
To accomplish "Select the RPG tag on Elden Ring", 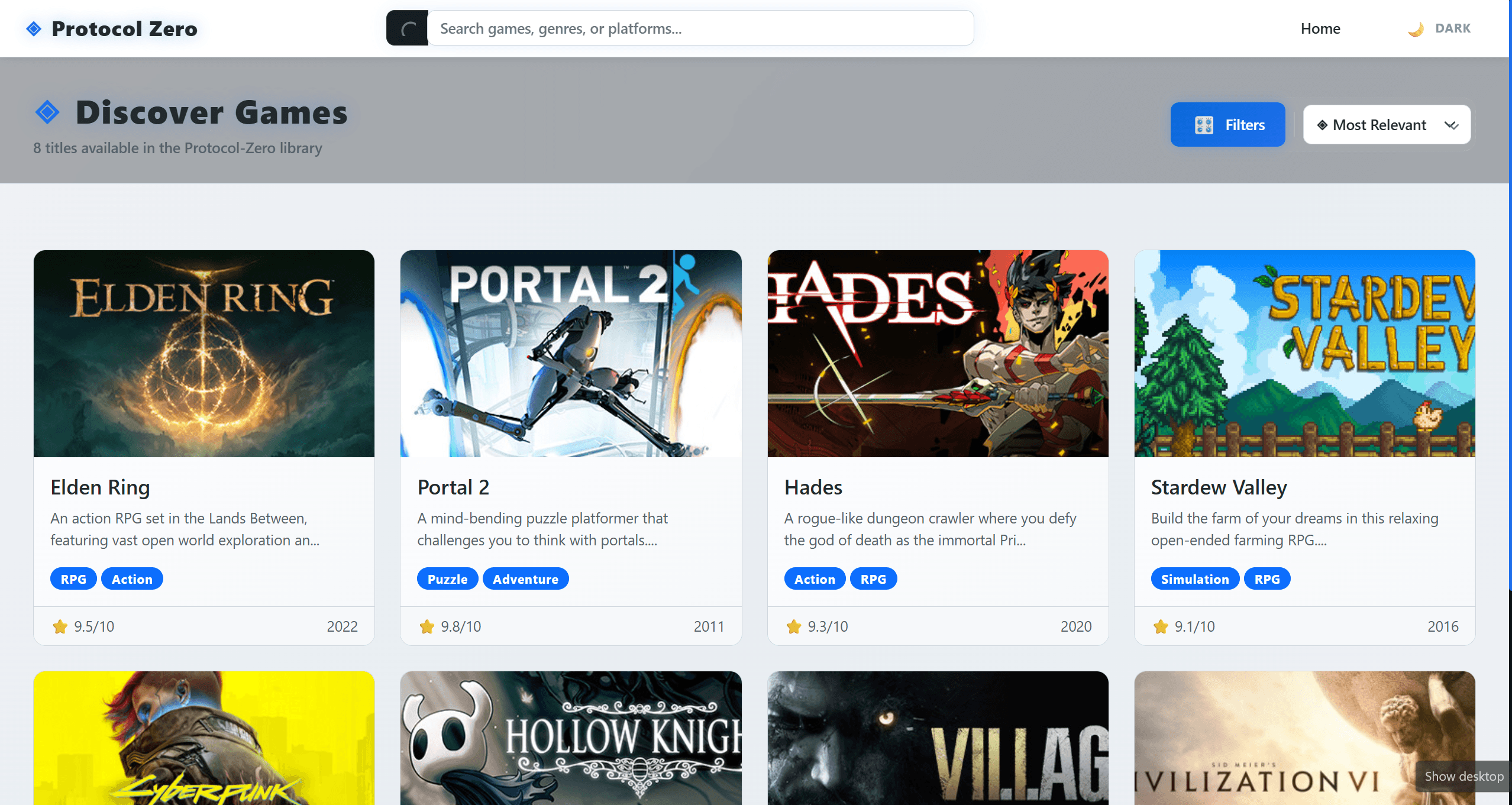I will [73, 579].
